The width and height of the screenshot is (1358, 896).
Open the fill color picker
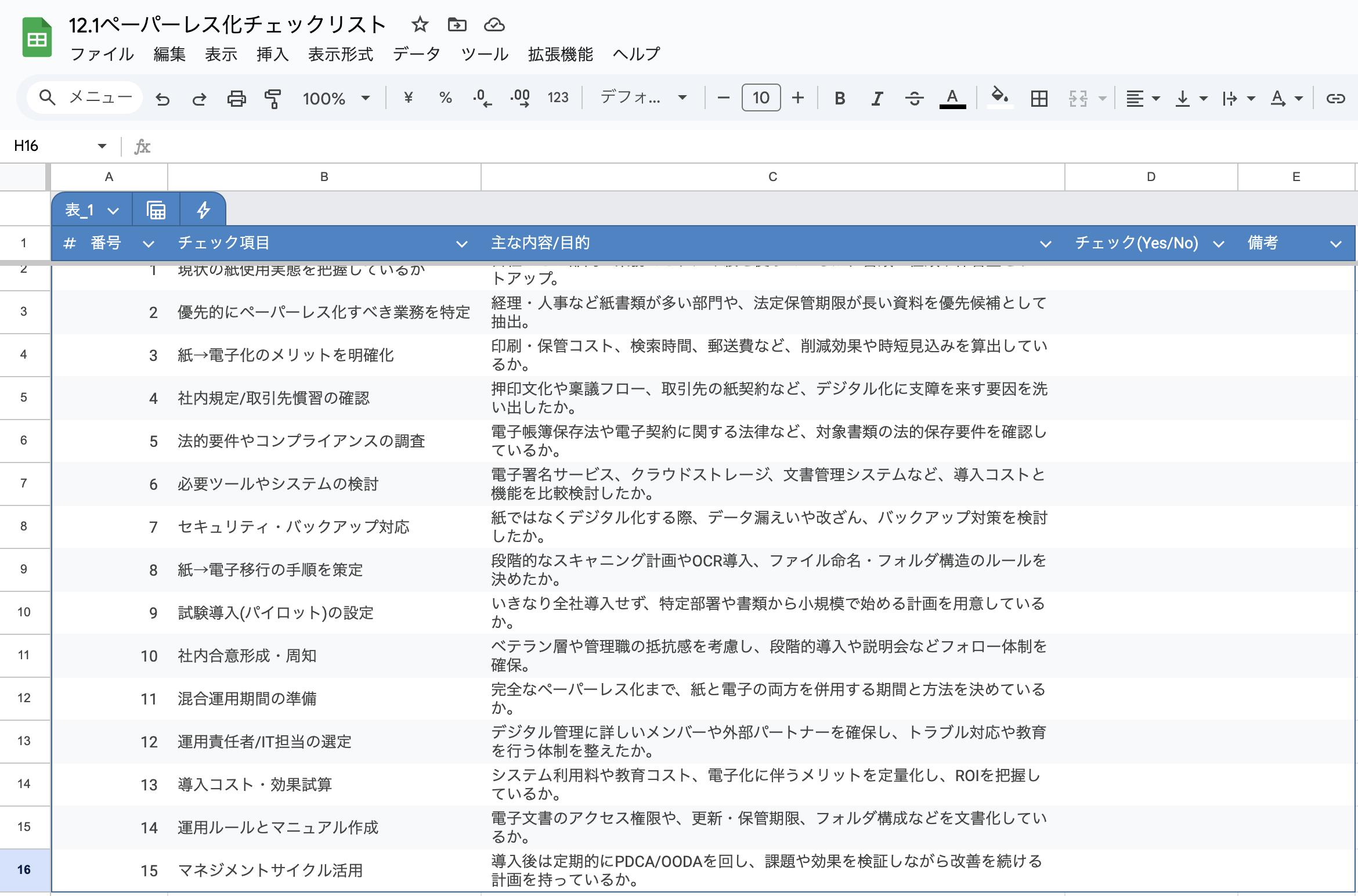(x=999, y=97)
